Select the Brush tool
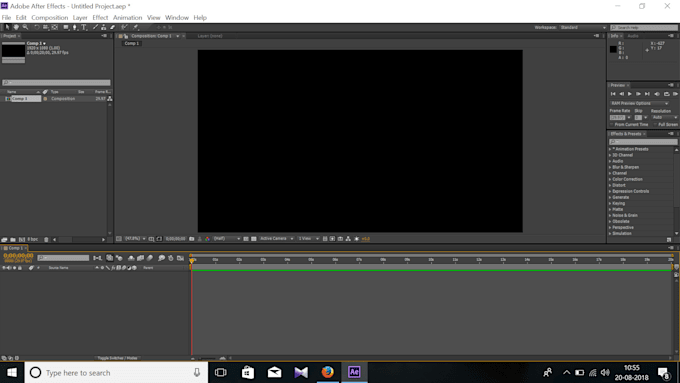 pyautogui.click(x=95, y=27)
